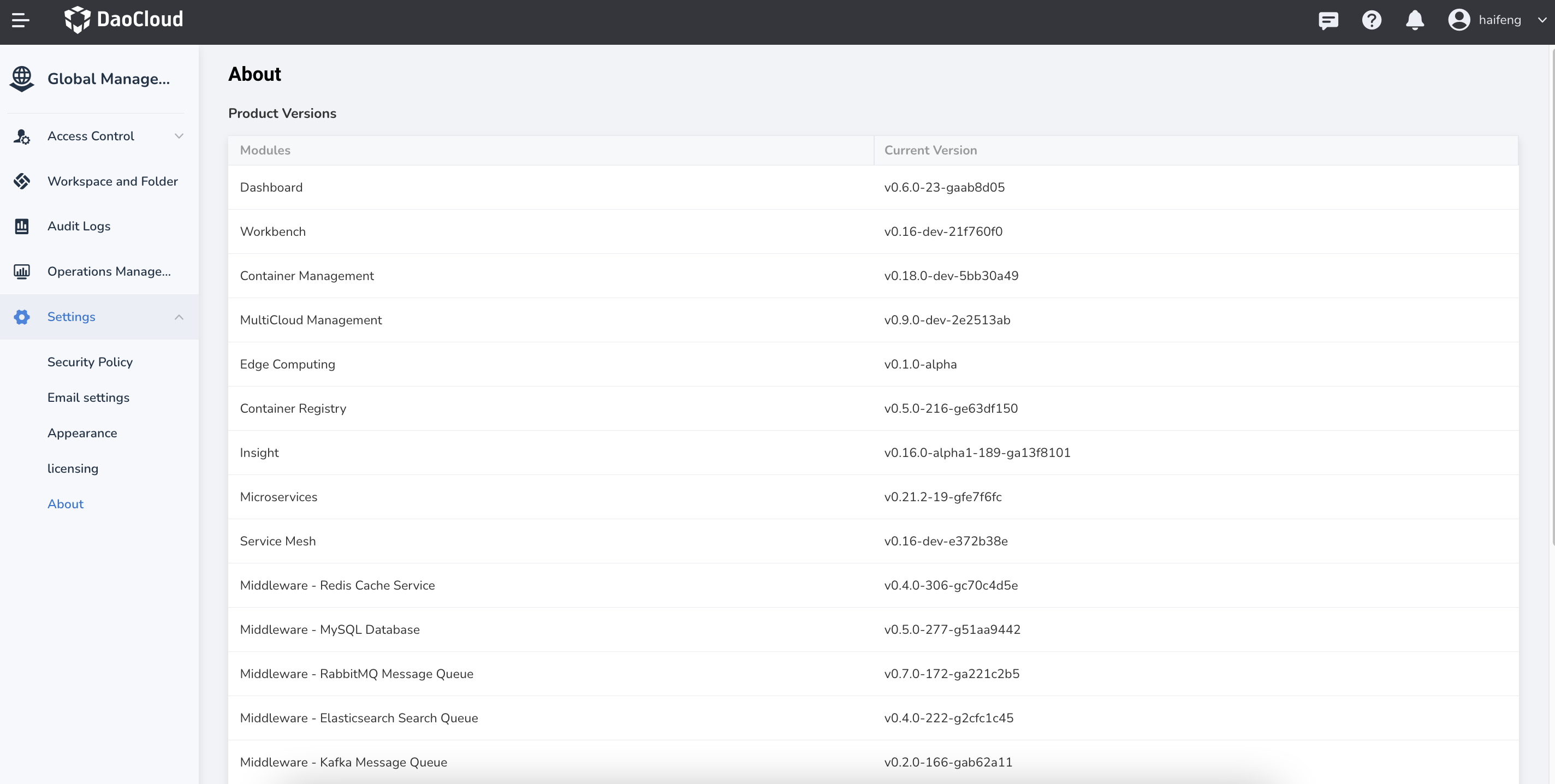Click version v0.4.0-222-g2cfc1c45
Image resolution: width=1555 pixels, height=784 pixels.
pos(948,718)
